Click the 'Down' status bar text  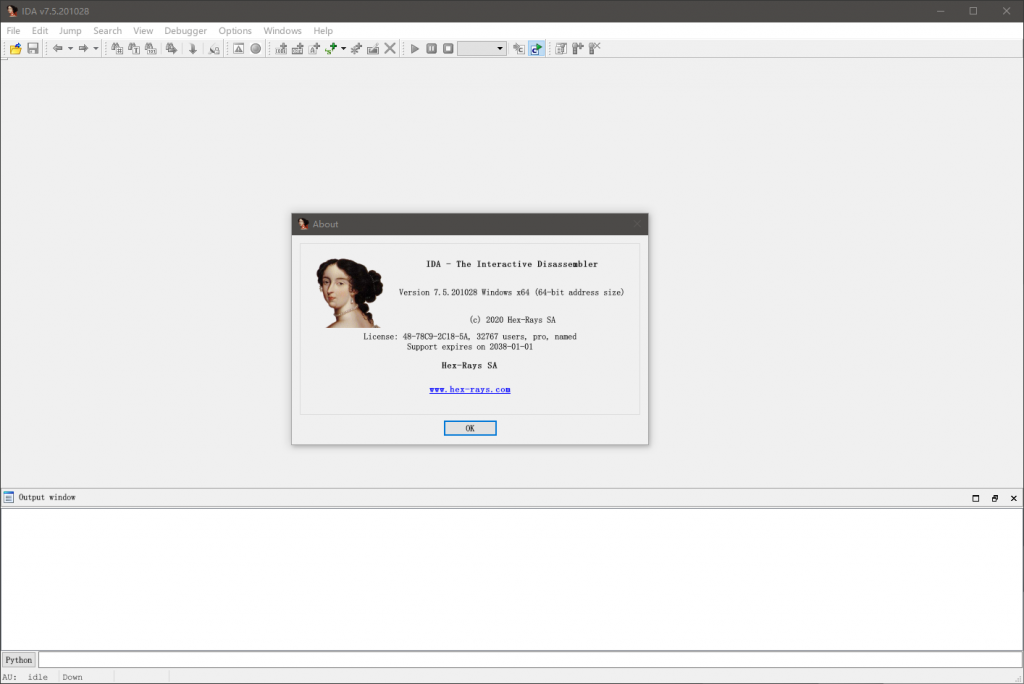pos(72,677)
